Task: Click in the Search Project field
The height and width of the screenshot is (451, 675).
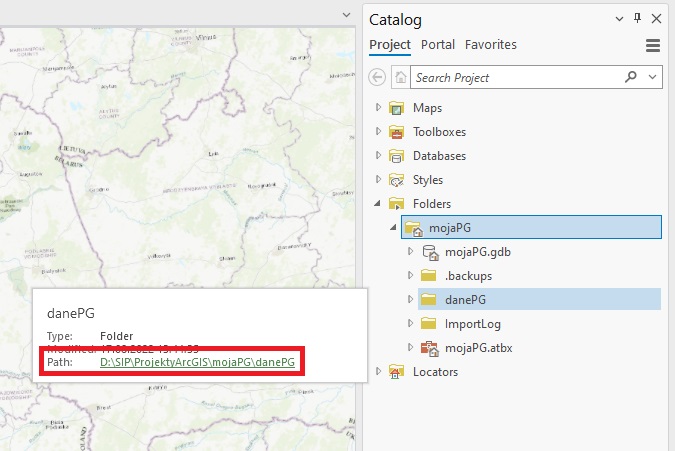Action: (x=515, y=77)
